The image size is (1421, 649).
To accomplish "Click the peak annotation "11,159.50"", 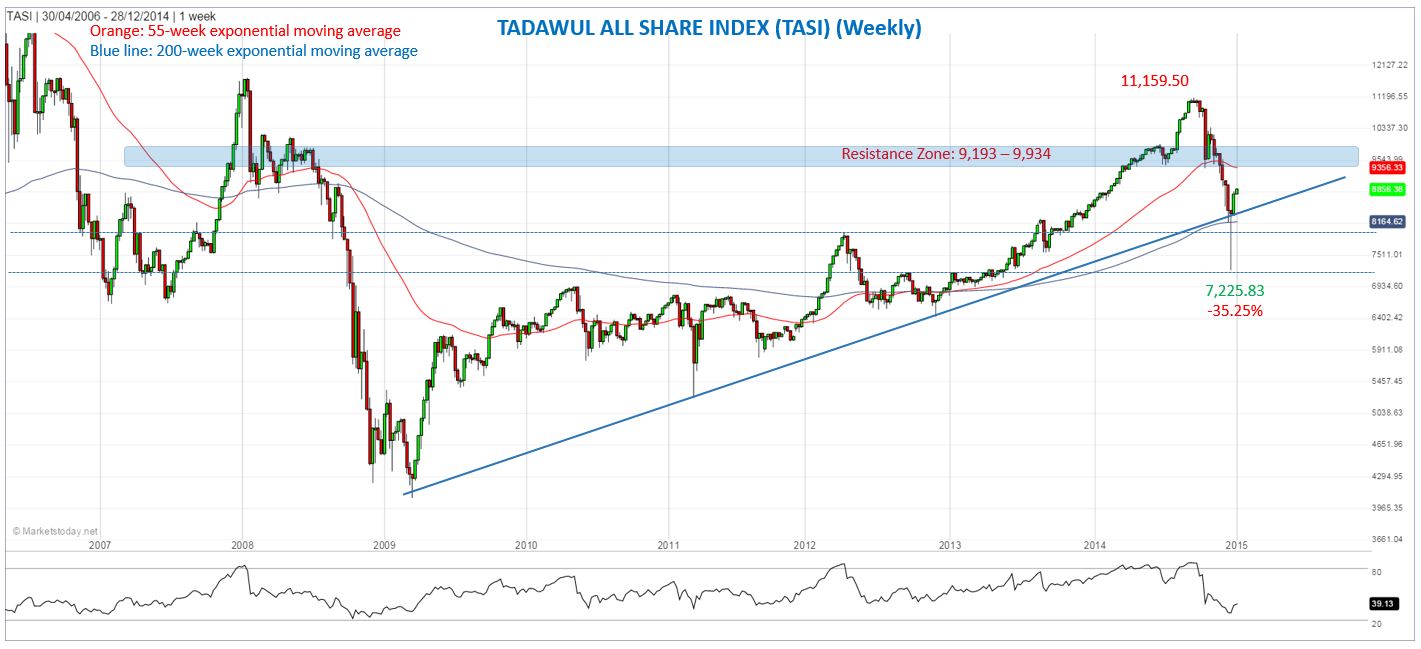I will [x=1155, y=80].
